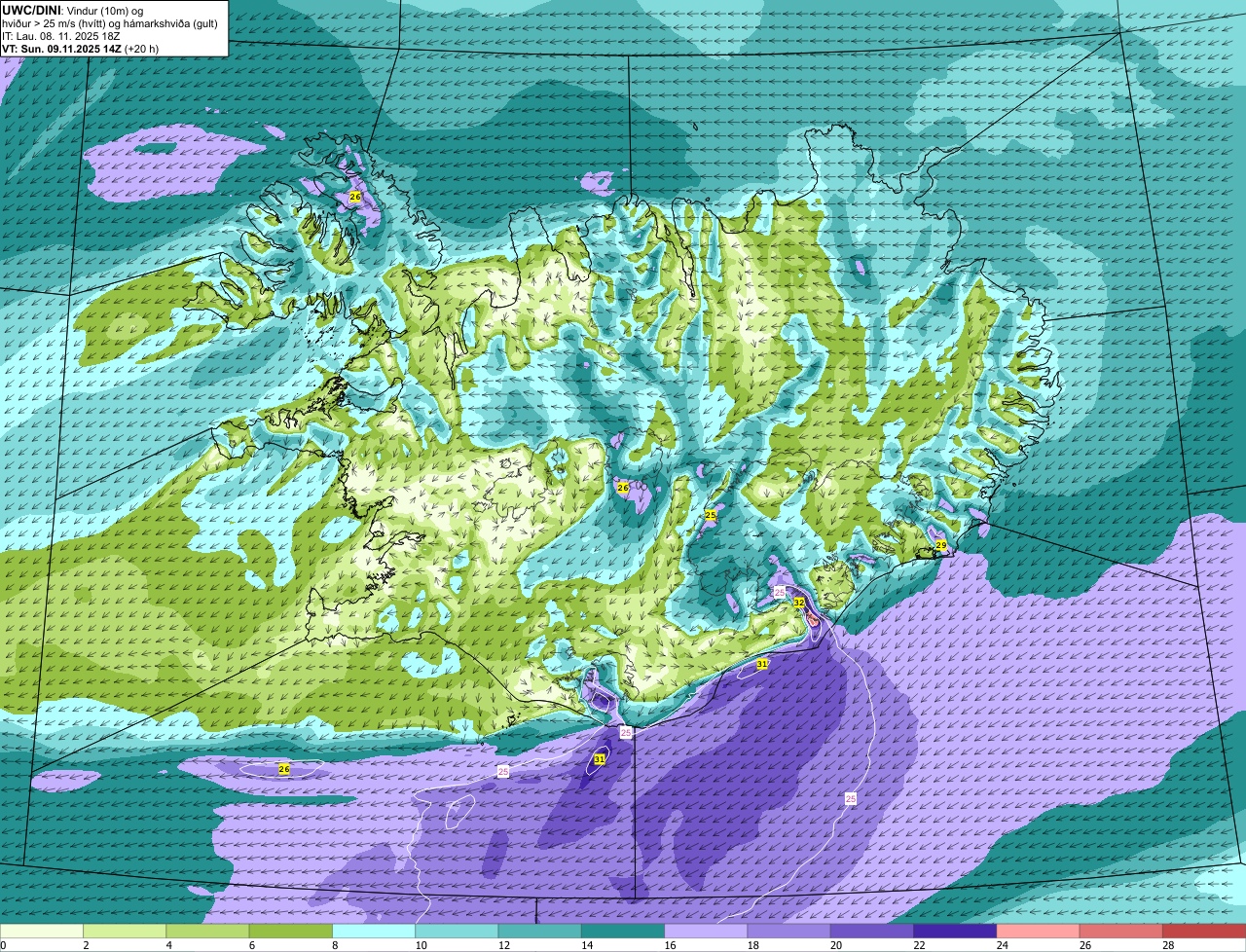Pick the 12–14 m/s legend swatch

540,932
